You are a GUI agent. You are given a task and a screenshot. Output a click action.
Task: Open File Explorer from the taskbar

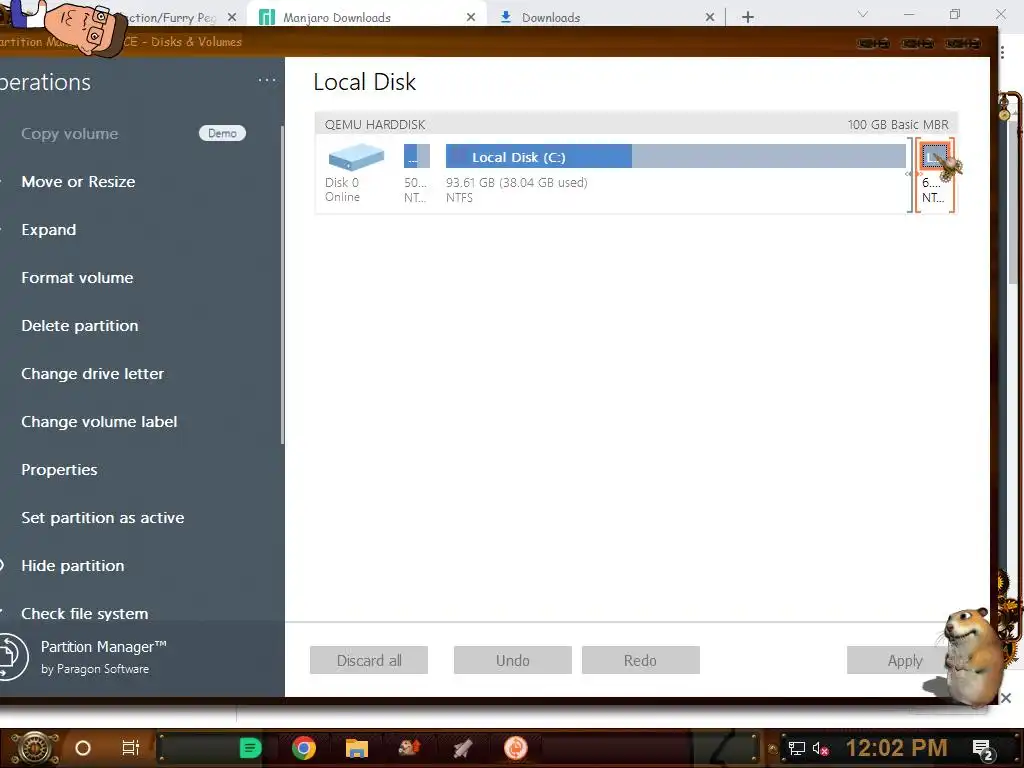(x=357, y=748)
